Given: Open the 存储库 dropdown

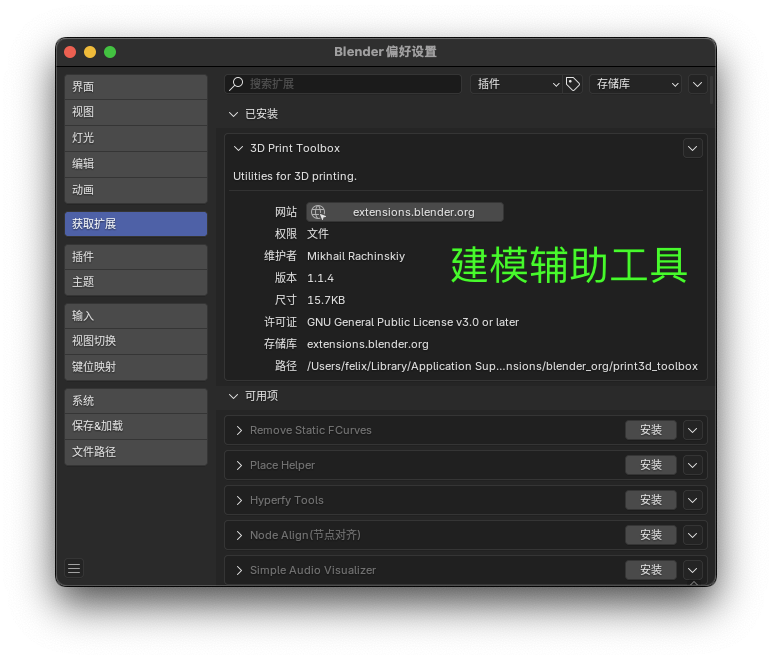Looking at the screenshot, I should (635, 84).
